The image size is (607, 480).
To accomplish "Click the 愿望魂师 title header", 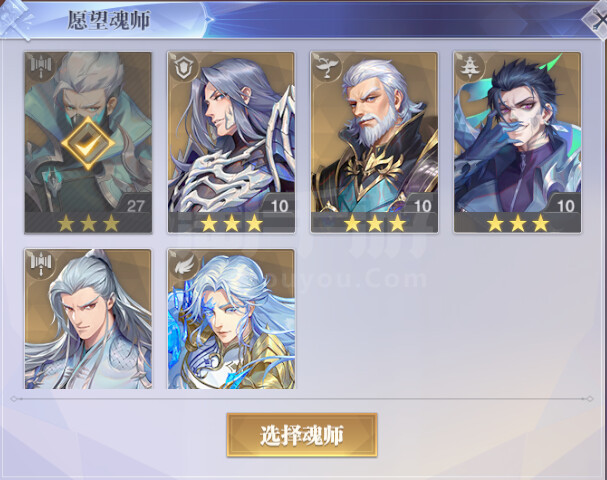I will point(109,21).
